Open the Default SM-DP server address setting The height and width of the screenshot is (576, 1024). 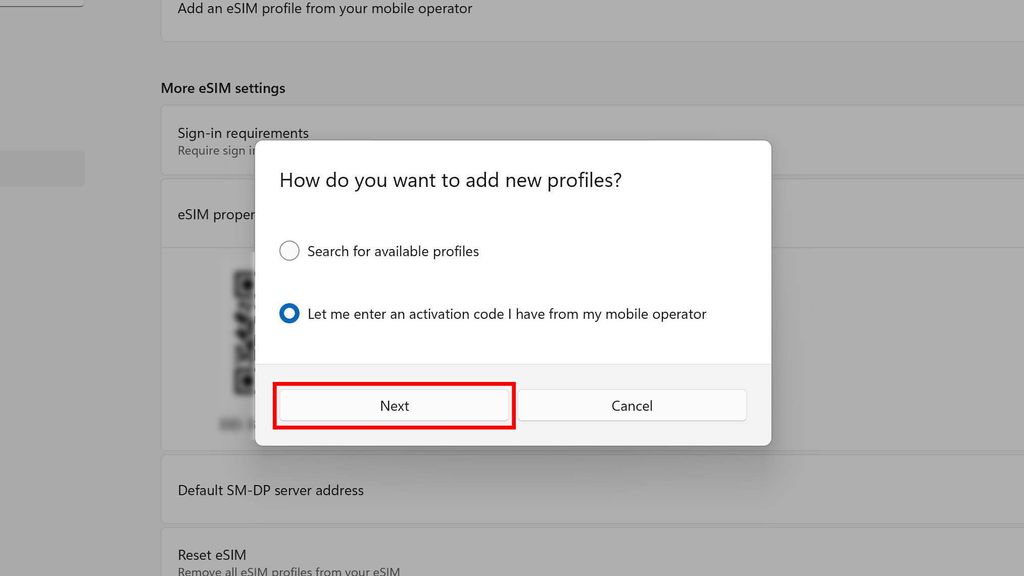(x=272, y=490)
